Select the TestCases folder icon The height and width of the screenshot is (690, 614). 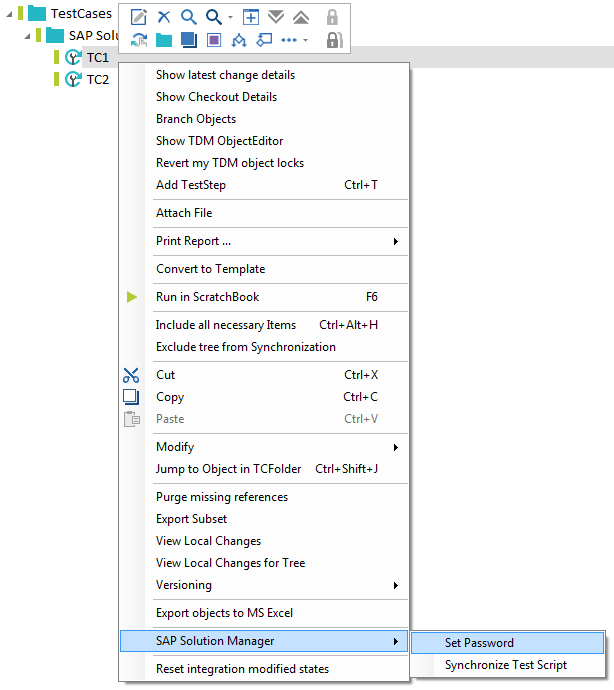coord(37,13)
